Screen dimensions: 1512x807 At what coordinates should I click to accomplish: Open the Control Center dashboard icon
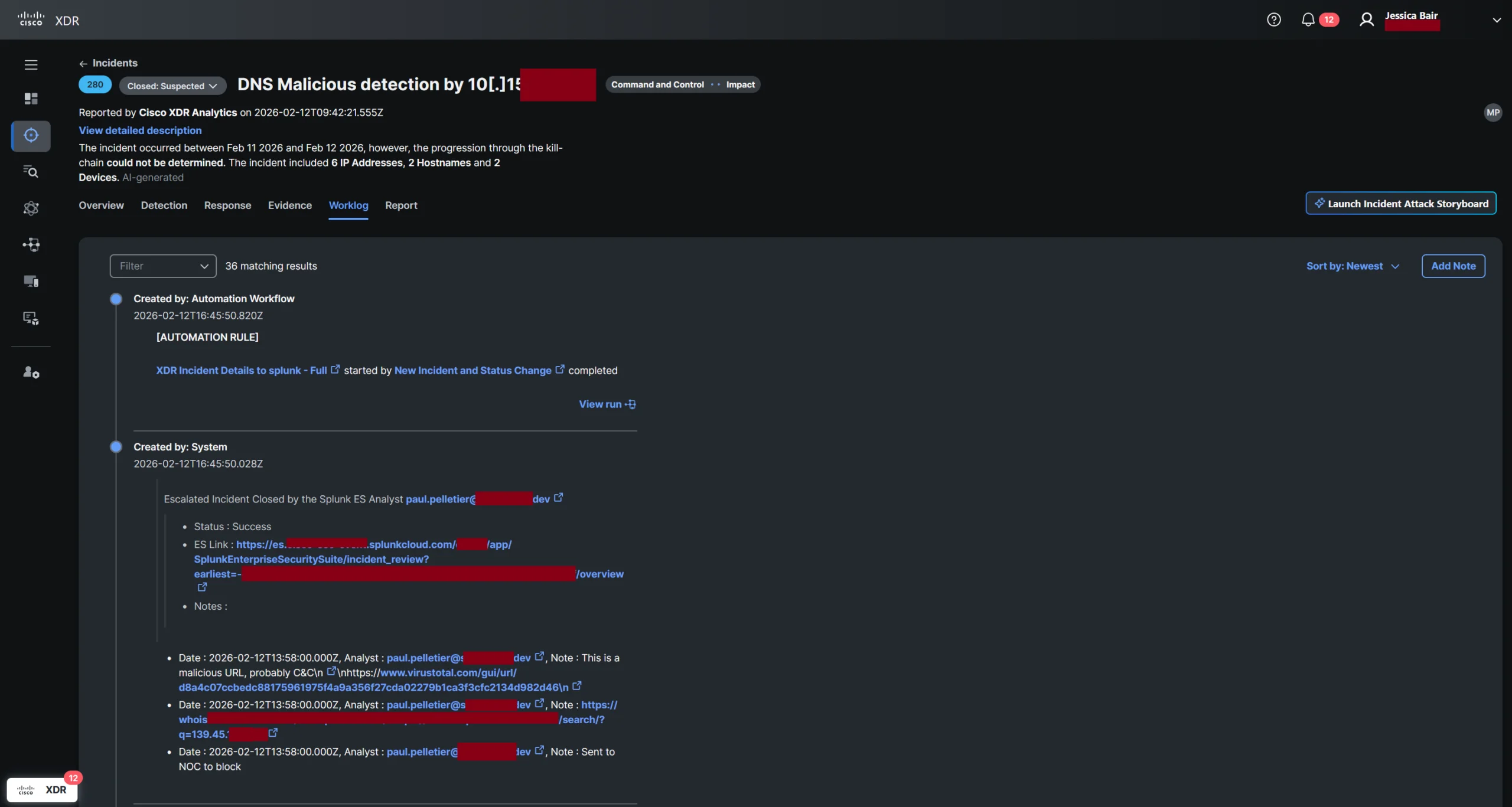pyautogui.click(x=31, y=99)
